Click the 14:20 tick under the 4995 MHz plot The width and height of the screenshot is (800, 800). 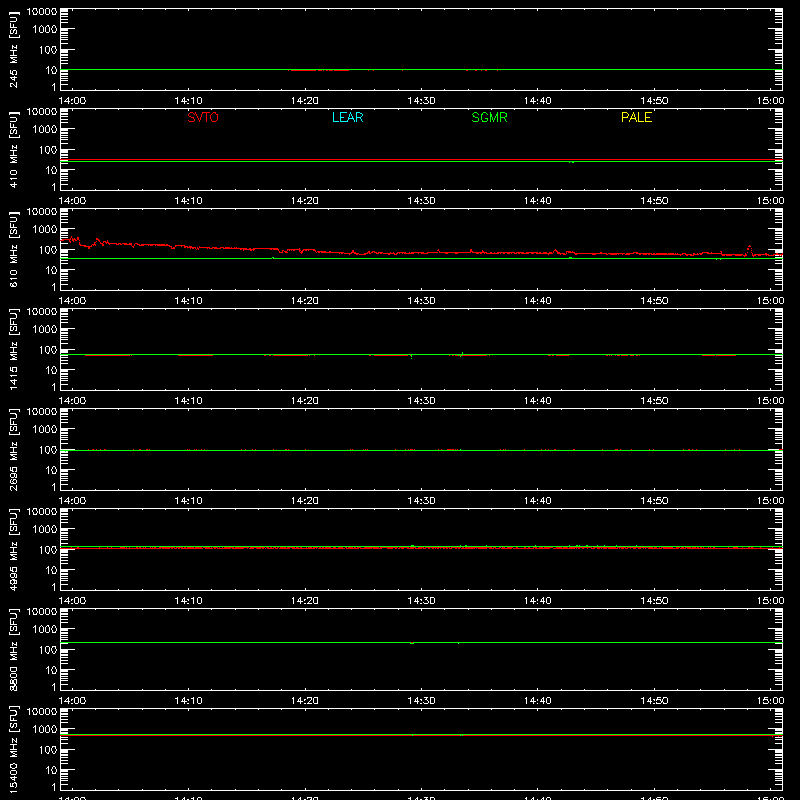click(305, 601)
